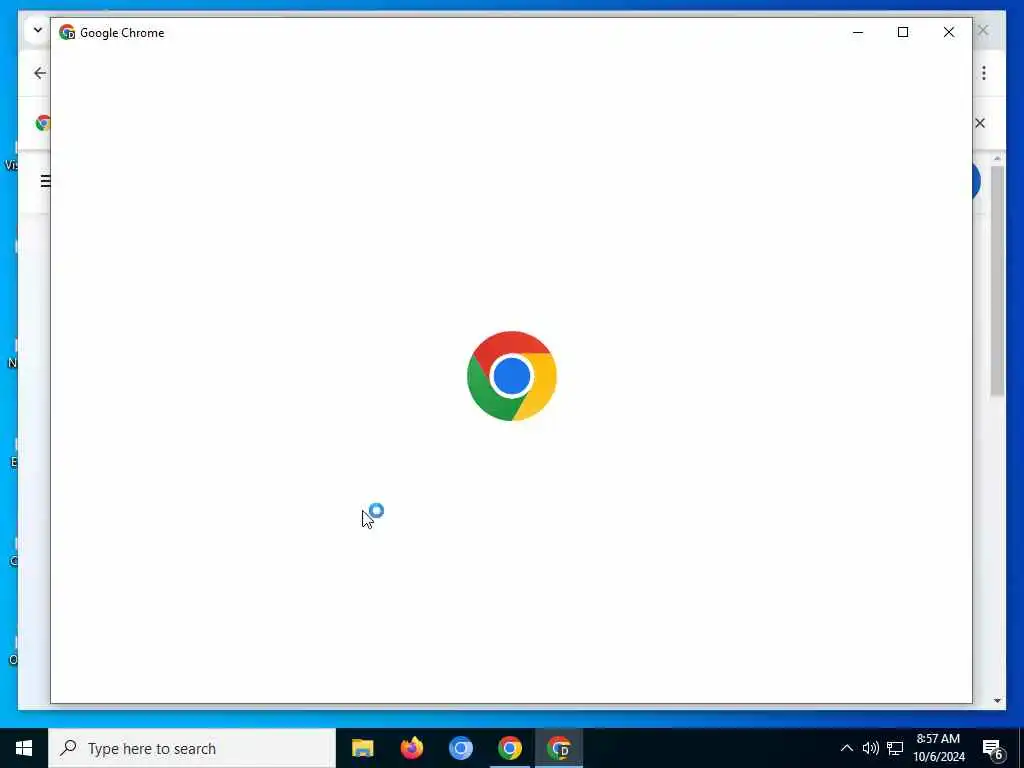Open the volume control in the tray
This screenshot has height=768, width=1024.
pyautogui.click(x=871, y=748)
